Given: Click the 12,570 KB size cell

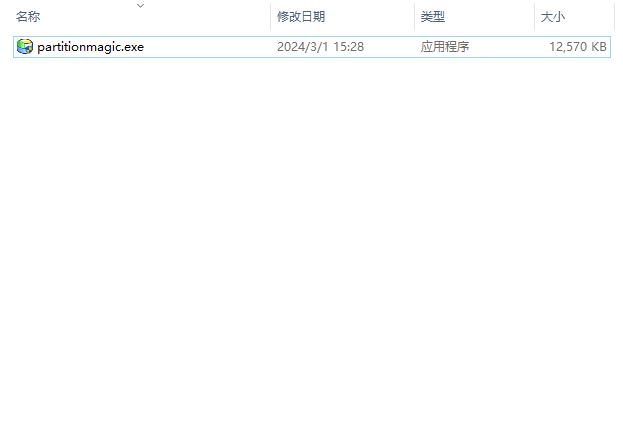Looking at the screenshot, I should pyautogui.click(x=578, y=47).
